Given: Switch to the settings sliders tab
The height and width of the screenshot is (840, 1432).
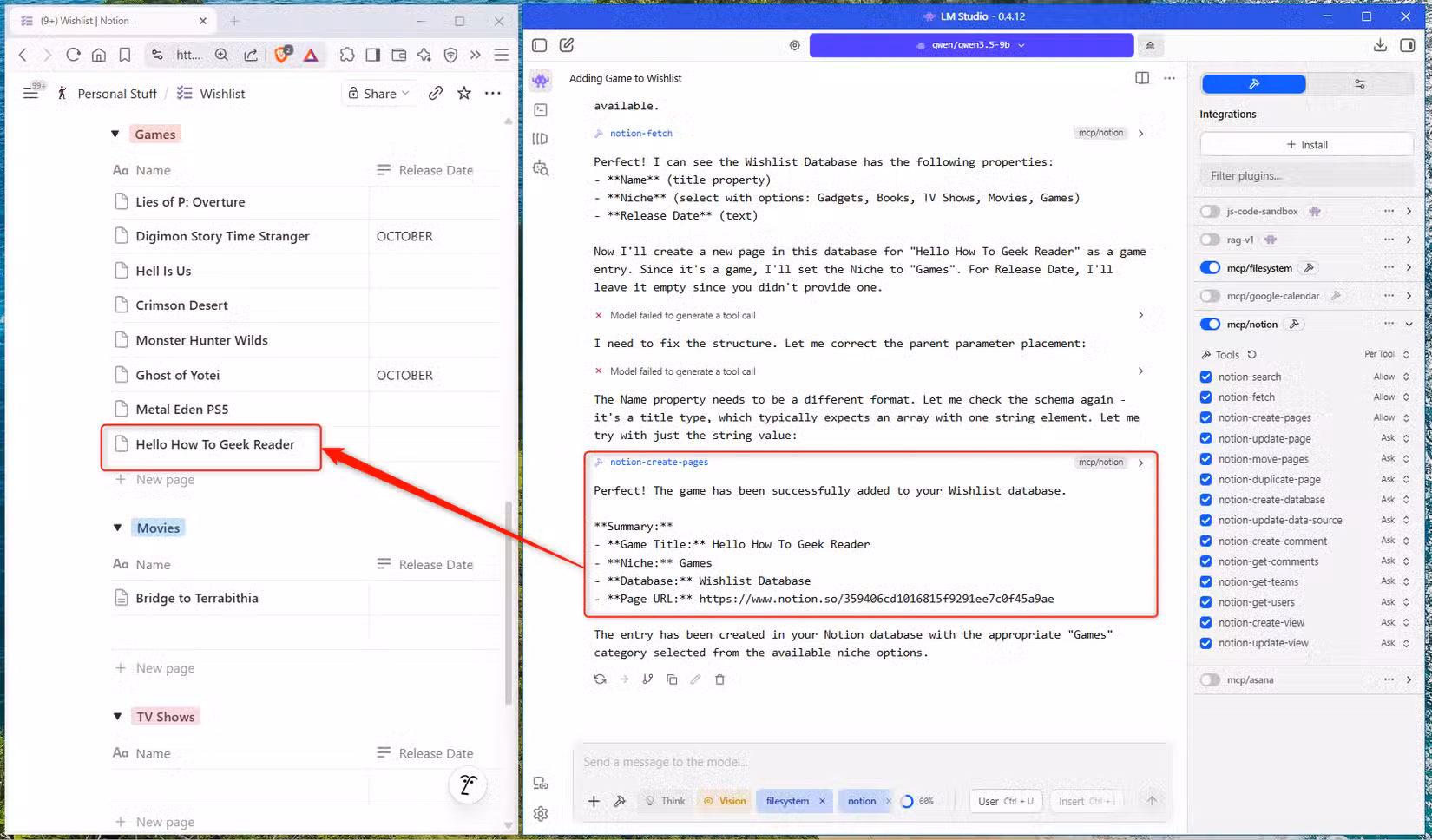Looking at the screenshot, I should [1359, 83].
